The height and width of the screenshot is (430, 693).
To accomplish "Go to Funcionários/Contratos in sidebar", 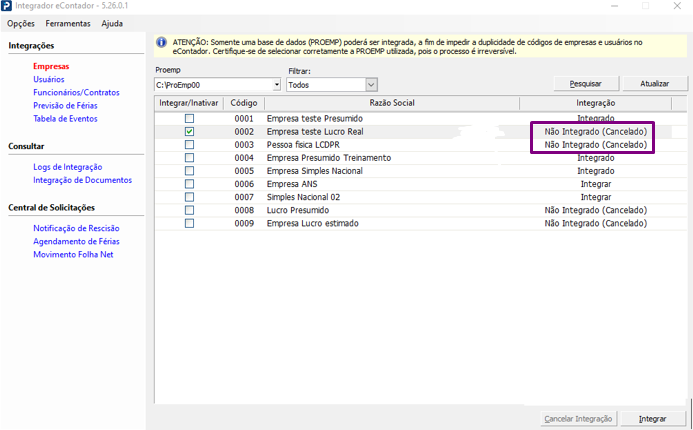I will pos(76,92).
